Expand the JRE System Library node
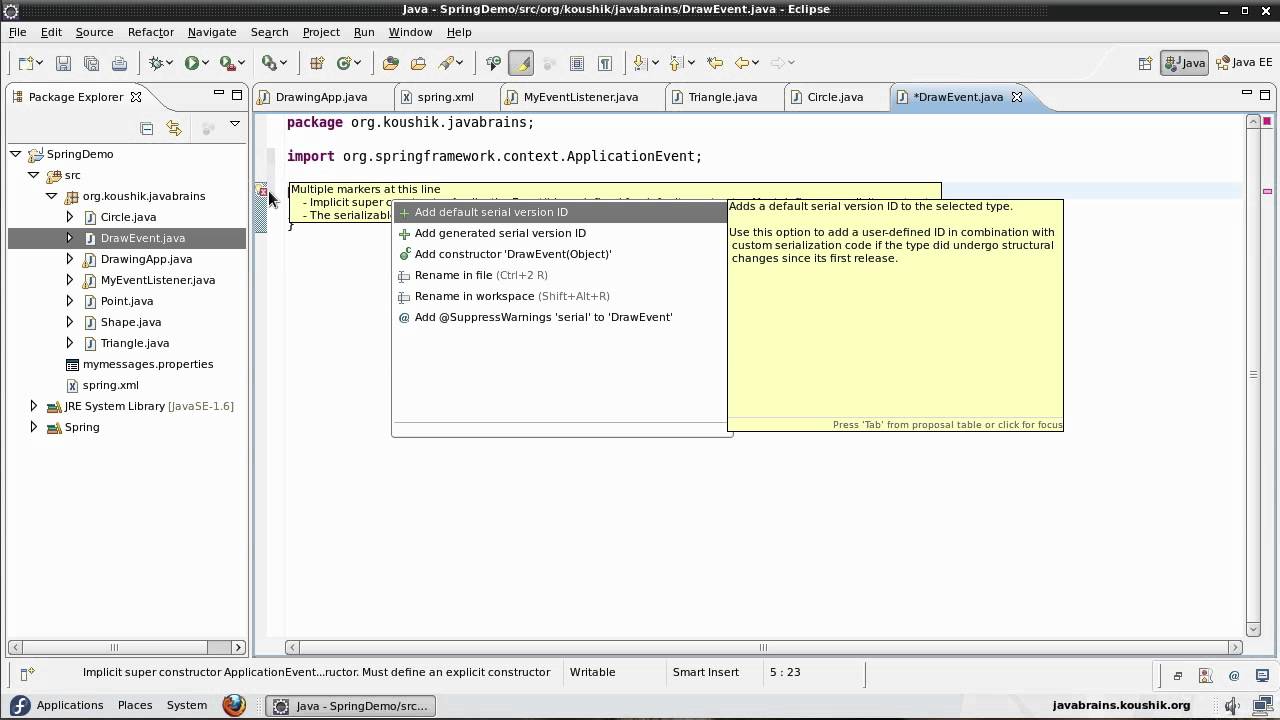Image resolution: width=1280 pixels, height=720 pixels. click(x=34, y=406)
